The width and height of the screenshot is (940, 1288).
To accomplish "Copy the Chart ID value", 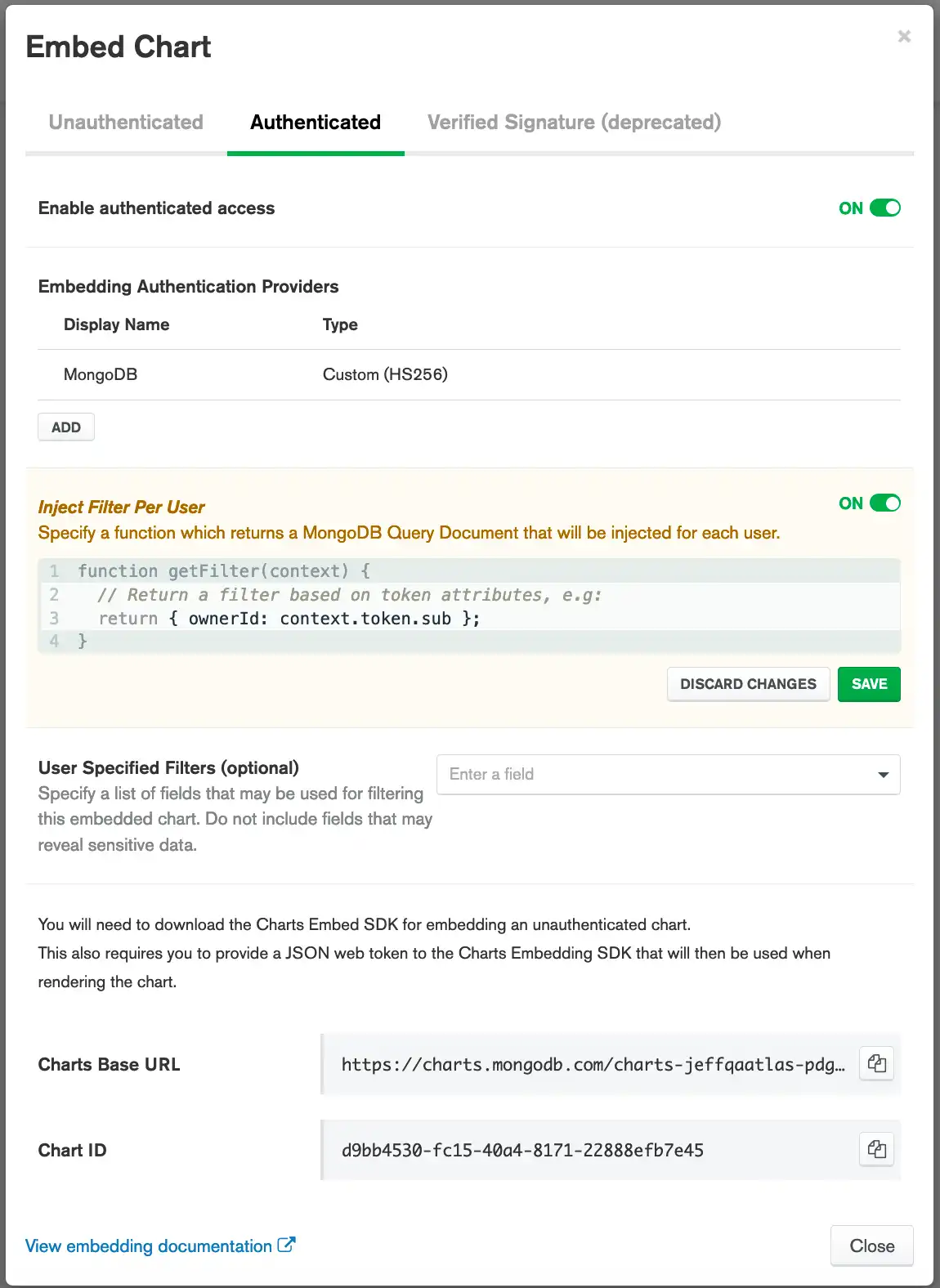I will (876, 1150).
